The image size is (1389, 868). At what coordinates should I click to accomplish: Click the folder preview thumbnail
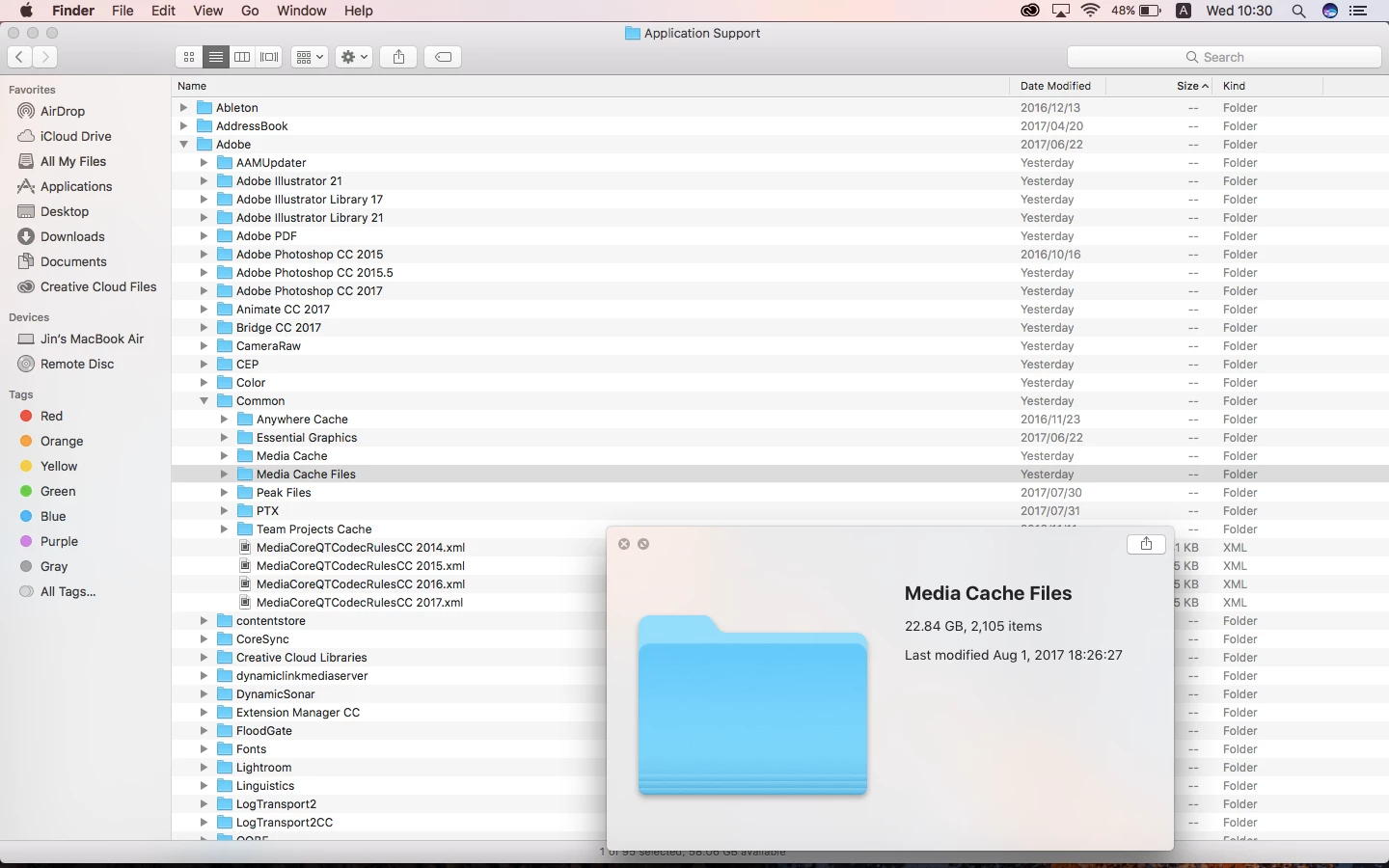(752, 705)
